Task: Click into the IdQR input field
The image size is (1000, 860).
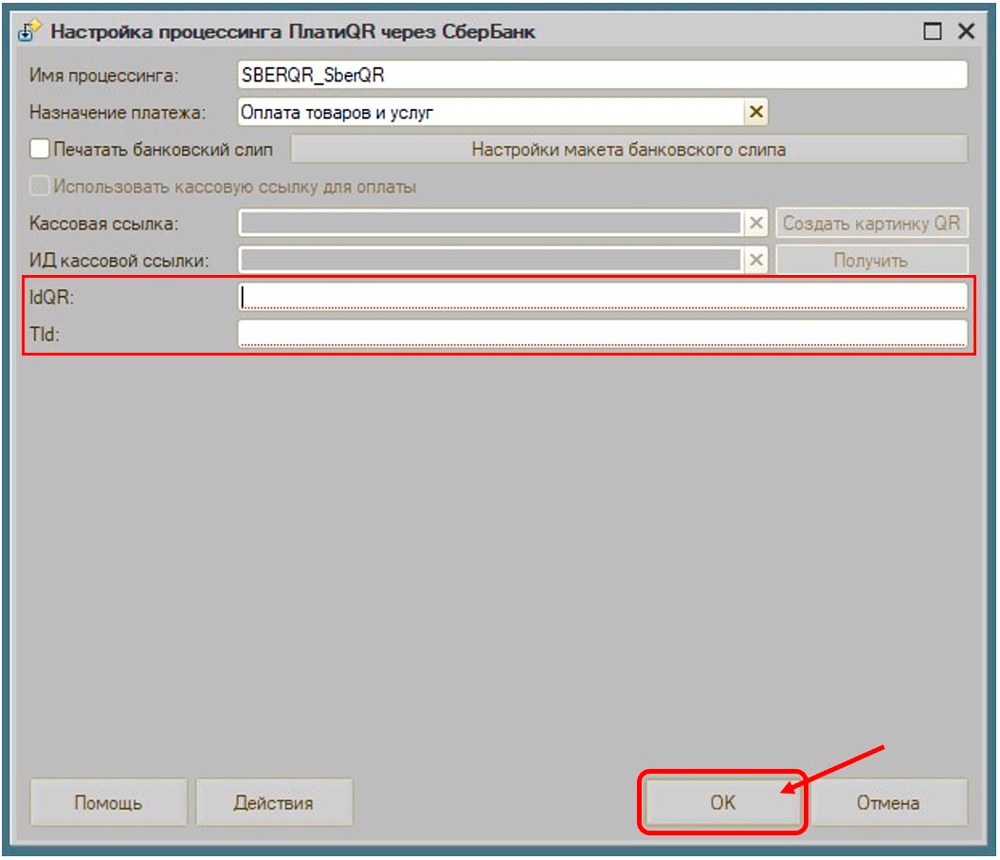Action: (603, 297)
